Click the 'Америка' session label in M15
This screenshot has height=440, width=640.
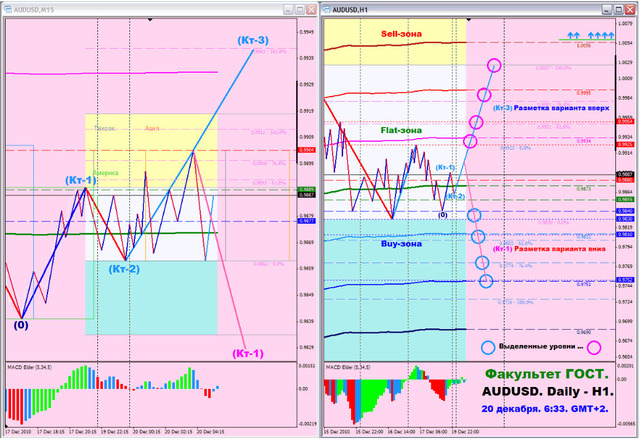pyautogui.click(x=105, y=173)
